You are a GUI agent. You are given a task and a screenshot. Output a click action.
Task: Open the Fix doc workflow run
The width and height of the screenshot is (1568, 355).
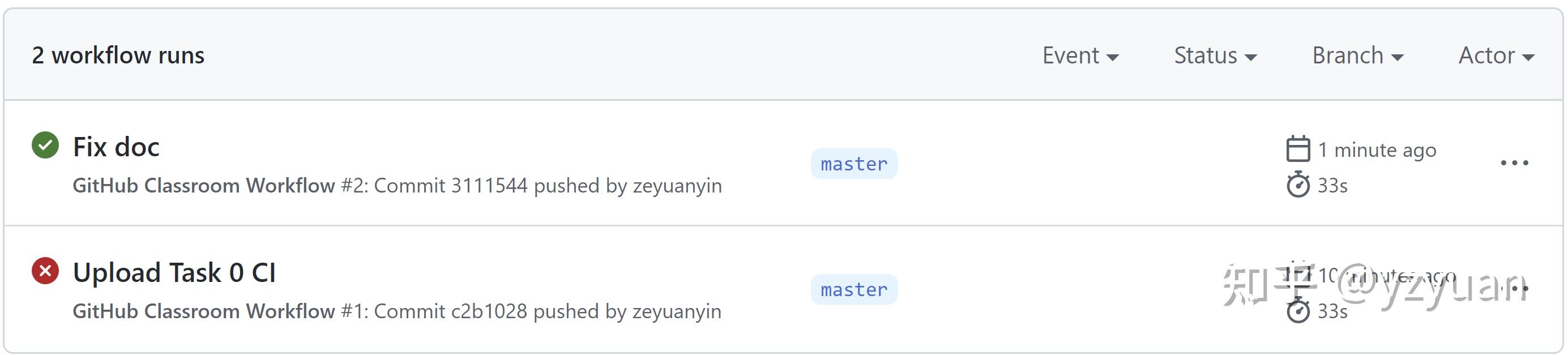tap(116, 147)
